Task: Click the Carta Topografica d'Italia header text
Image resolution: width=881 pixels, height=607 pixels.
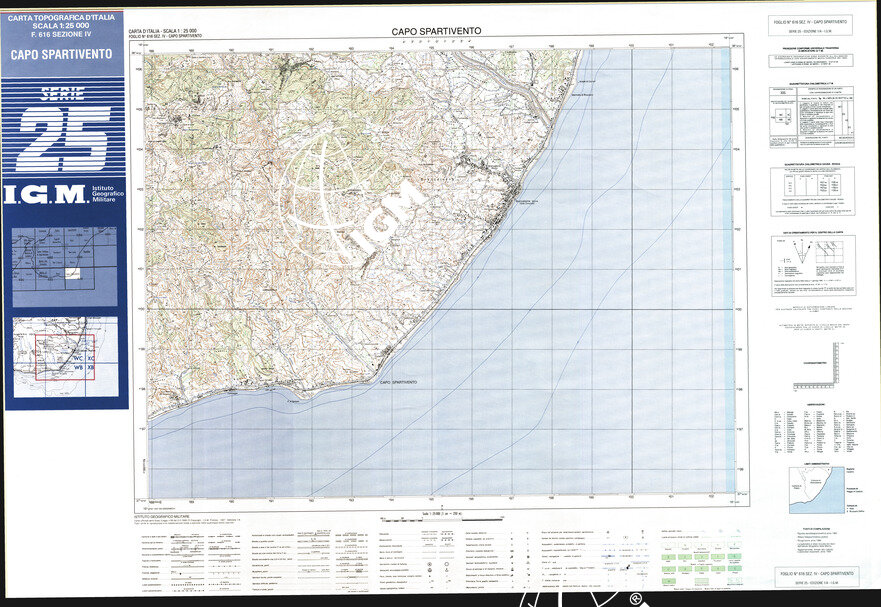Action: click(x=62, y=22)
